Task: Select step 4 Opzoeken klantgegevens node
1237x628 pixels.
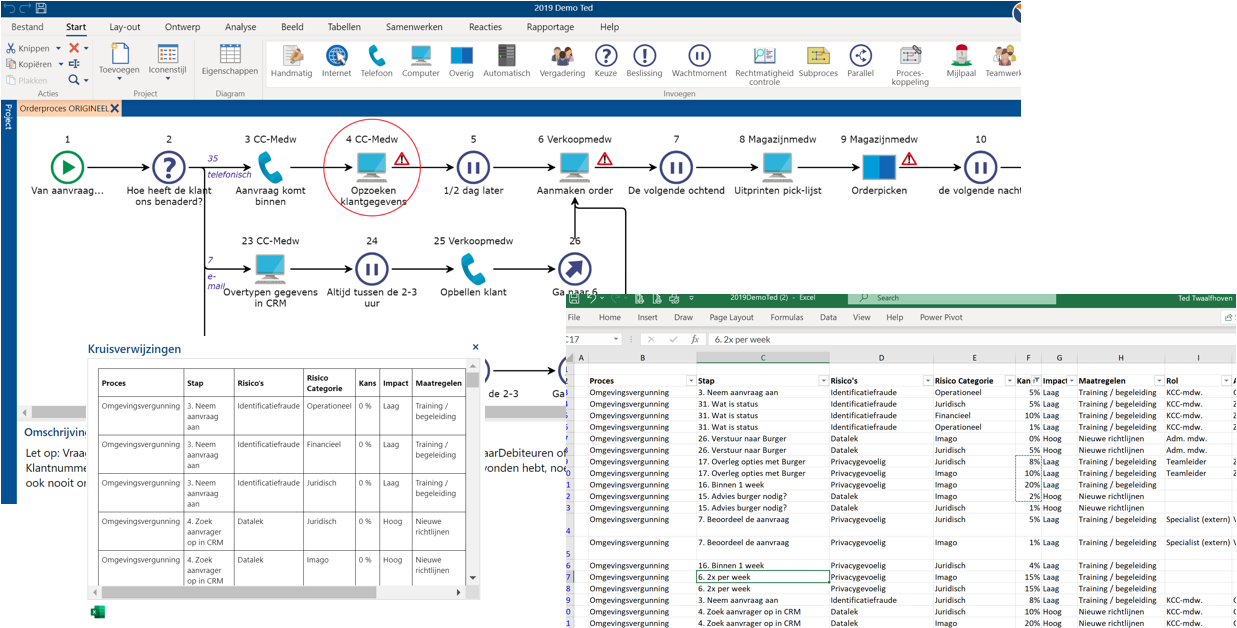Action: coord(372,167)
